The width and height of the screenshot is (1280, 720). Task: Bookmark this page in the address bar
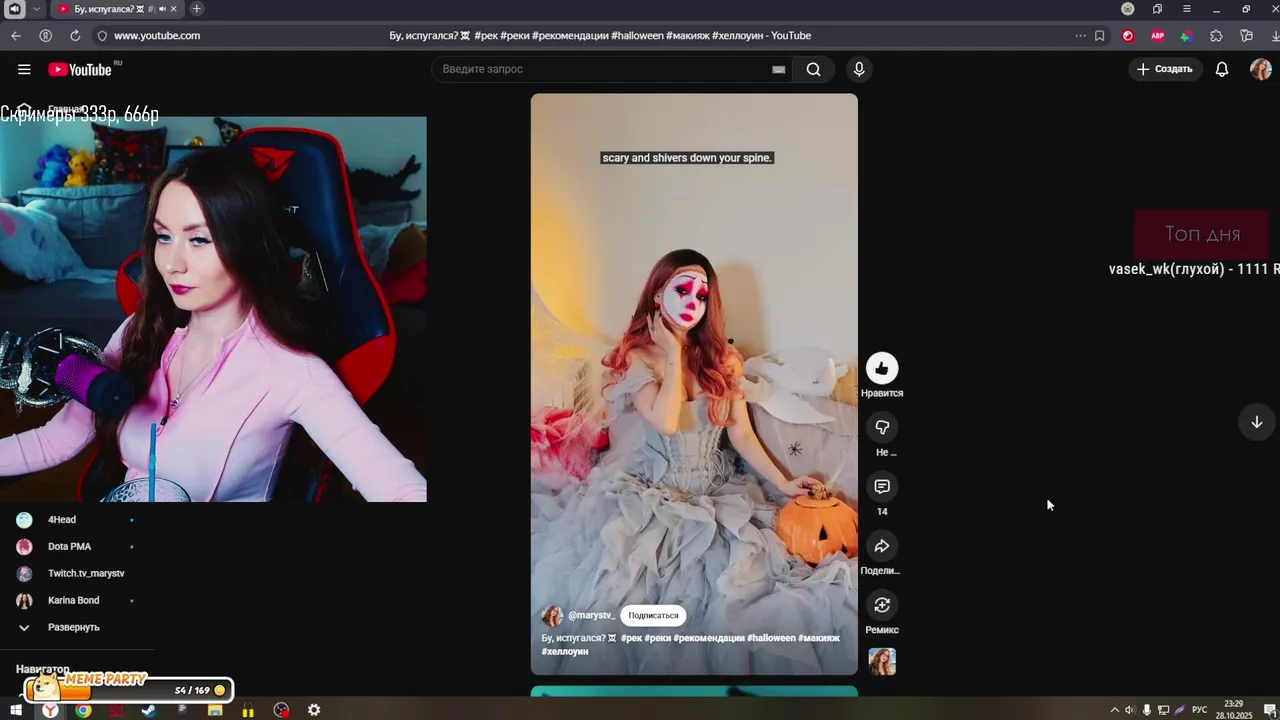tap(1100, 35)
